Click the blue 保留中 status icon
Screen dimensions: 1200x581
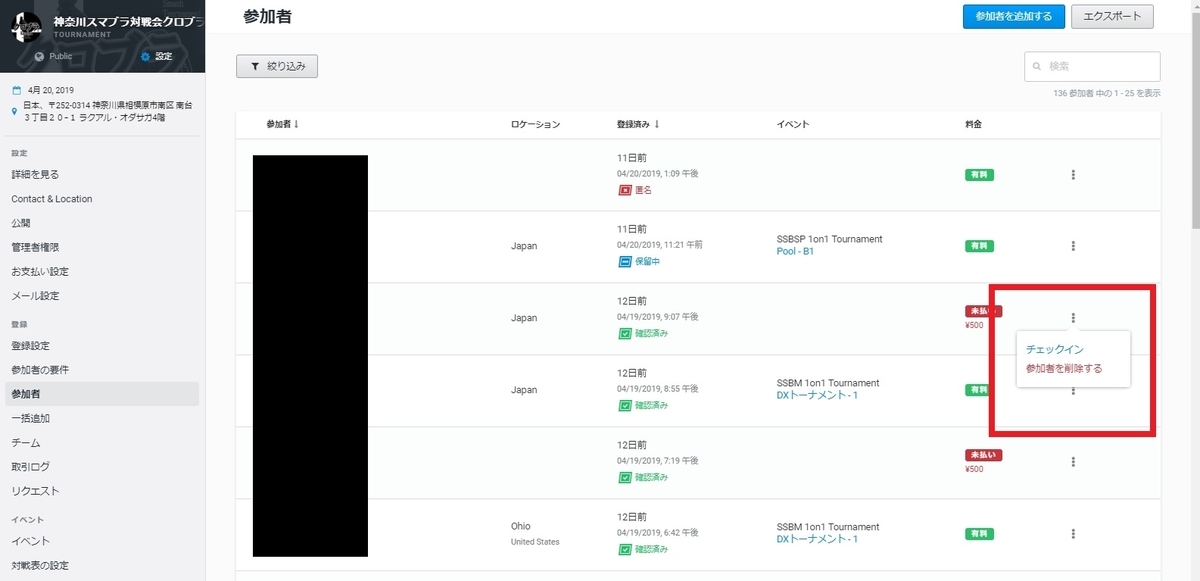tap(624, 262)
